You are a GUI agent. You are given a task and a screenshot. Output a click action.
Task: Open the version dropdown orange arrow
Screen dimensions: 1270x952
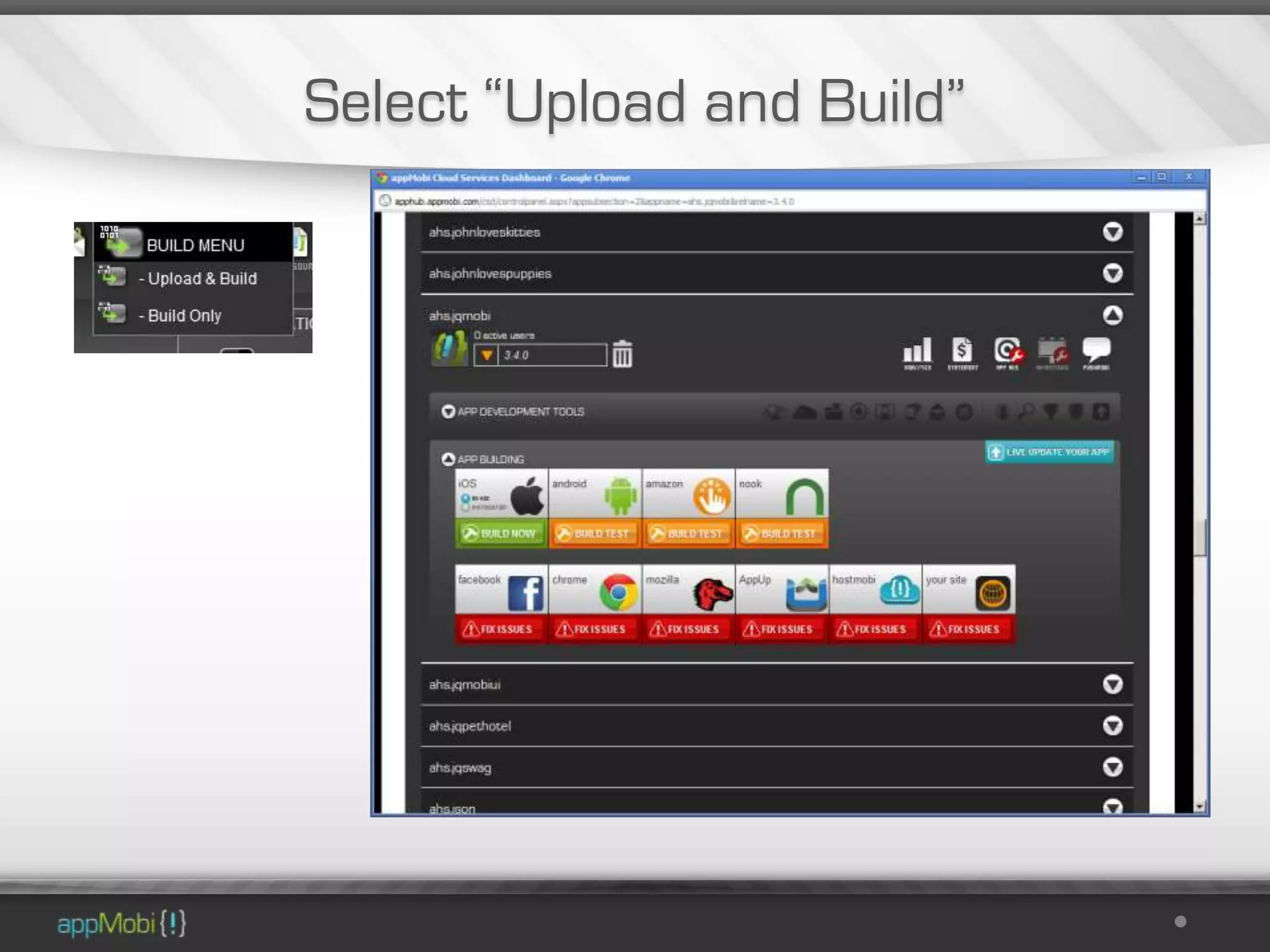tap(487, 355)
